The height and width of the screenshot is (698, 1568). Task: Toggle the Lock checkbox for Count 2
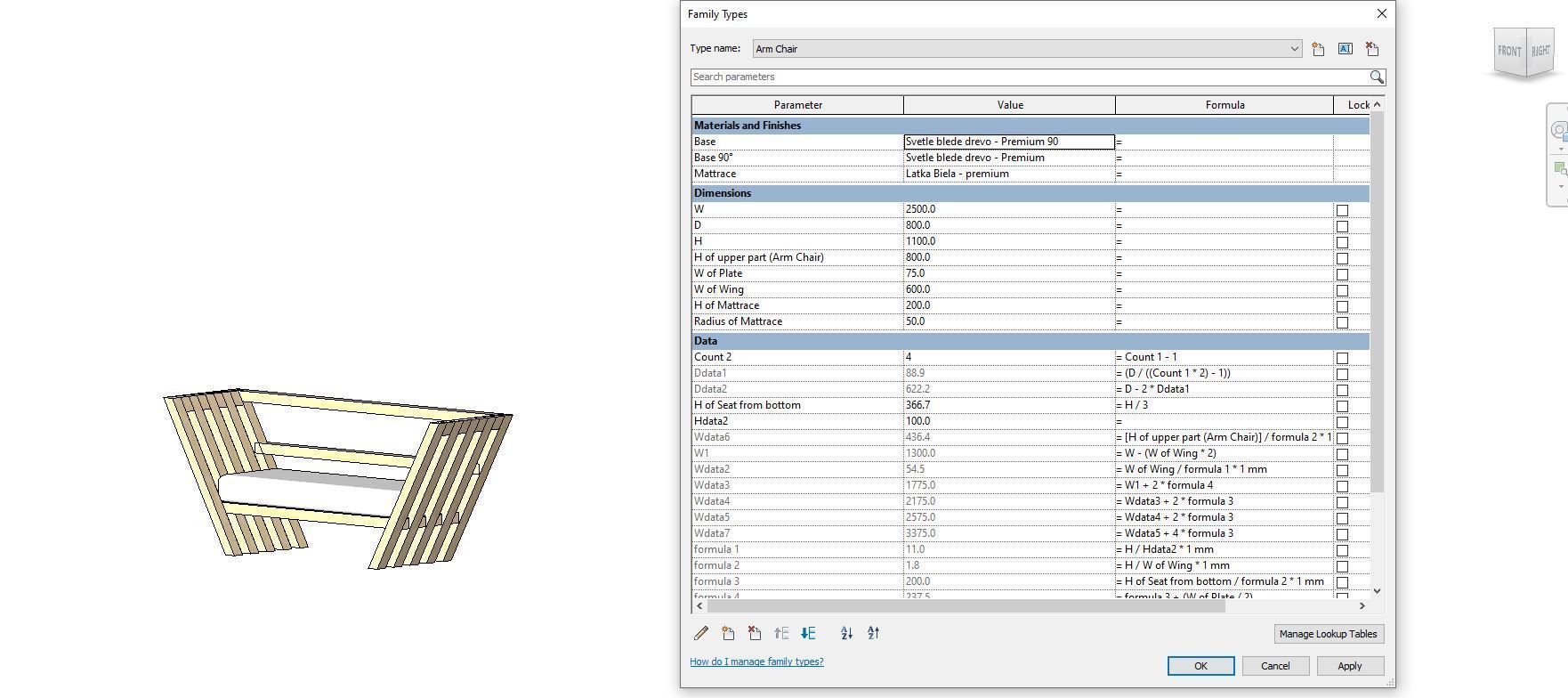pyautogui.click(x=1342, y=358)
